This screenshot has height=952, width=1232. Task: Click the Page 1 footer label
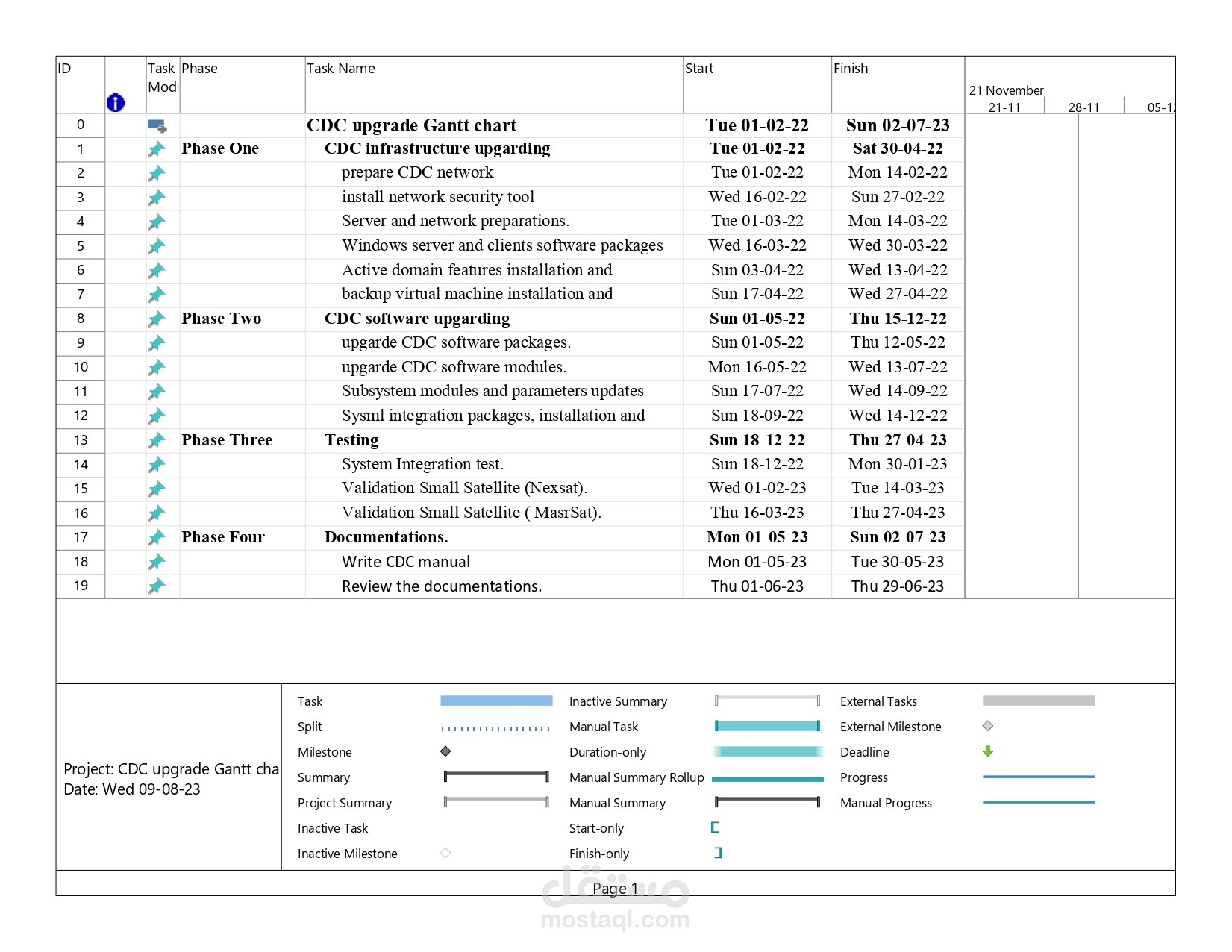pos(613,889)
